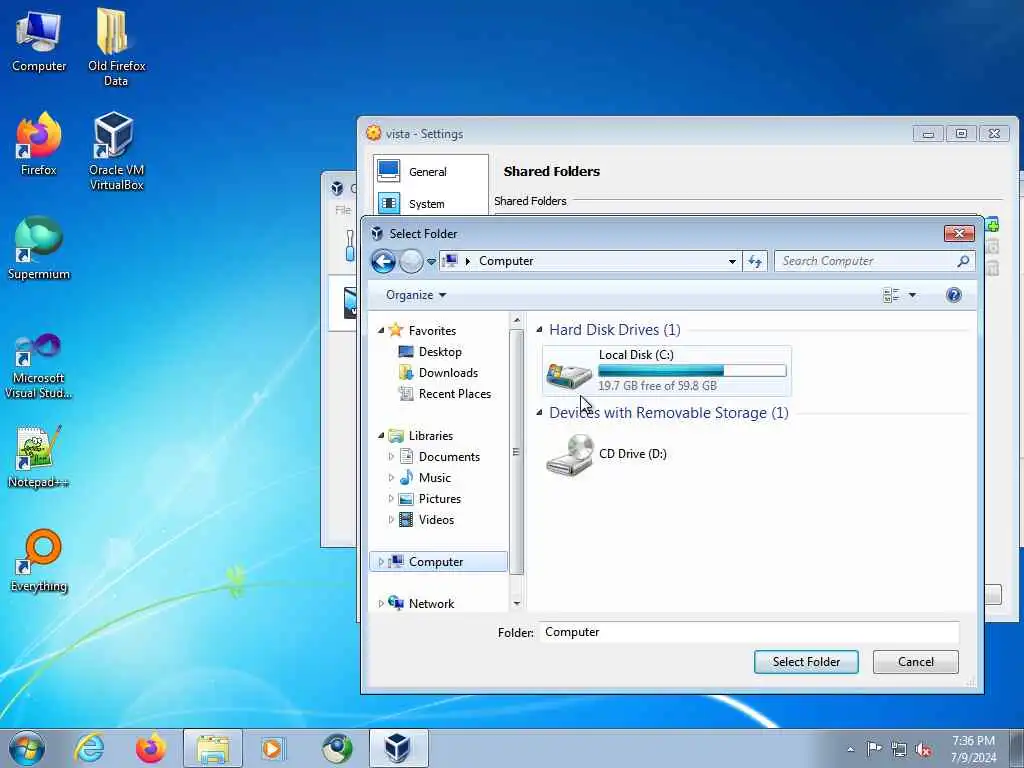This screenshot has height=768, width=1024.
Task: Click the VirtualBox taskbar button
Action: point(398,748)
